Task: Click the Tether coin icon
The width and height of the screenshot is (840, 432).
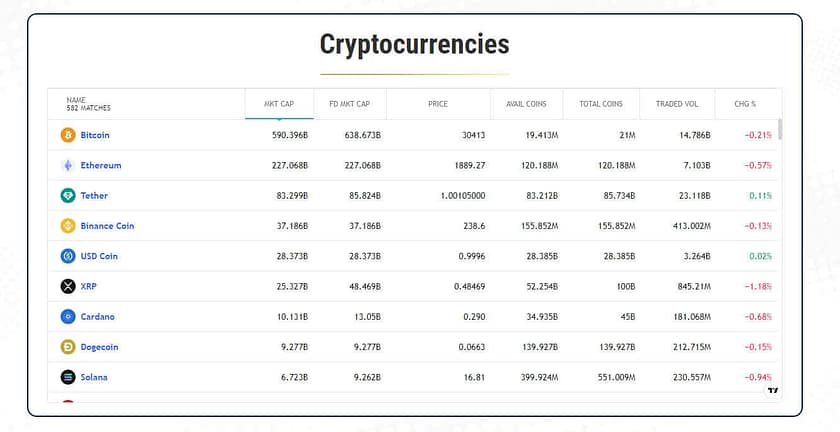Action: (68, 196)
